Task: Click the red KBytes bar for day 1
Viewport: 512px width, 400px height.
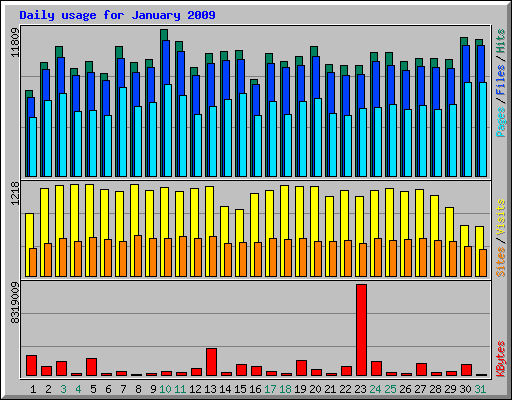Action: pyautogui.click(x=31, y=366)
